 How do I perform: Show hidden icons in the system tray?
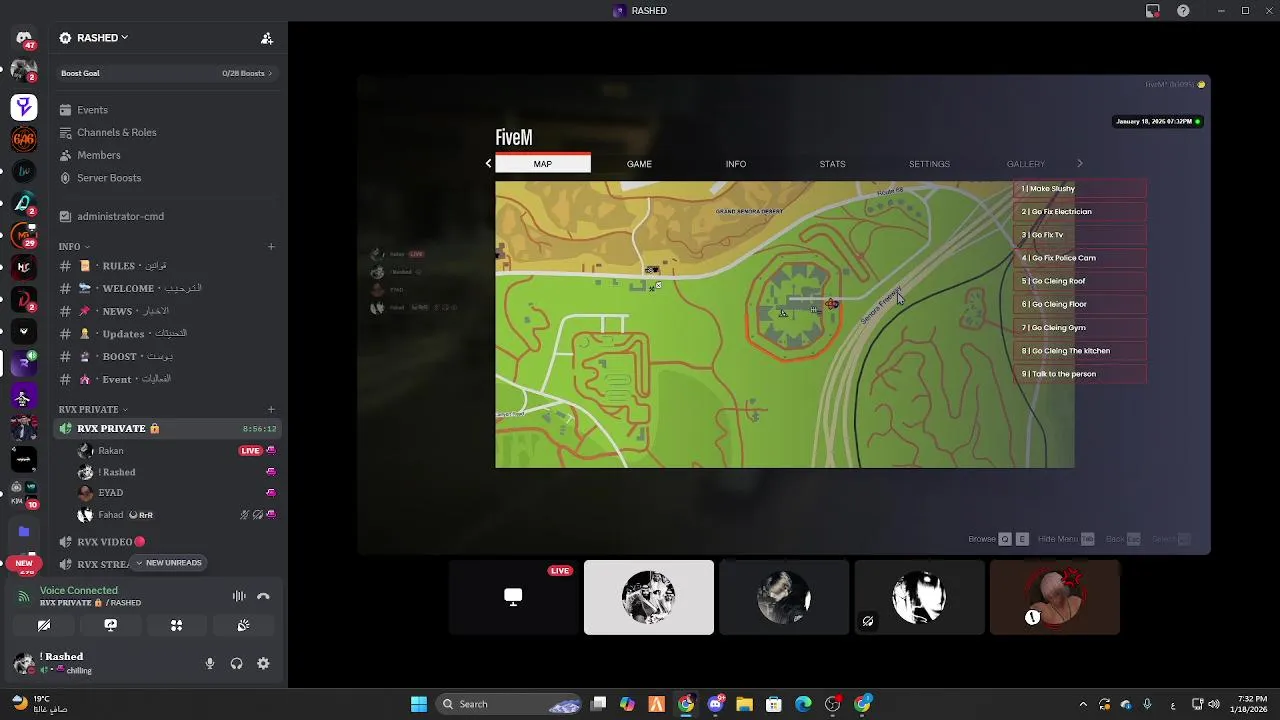pyautogui.click(x=1083, y=704)
